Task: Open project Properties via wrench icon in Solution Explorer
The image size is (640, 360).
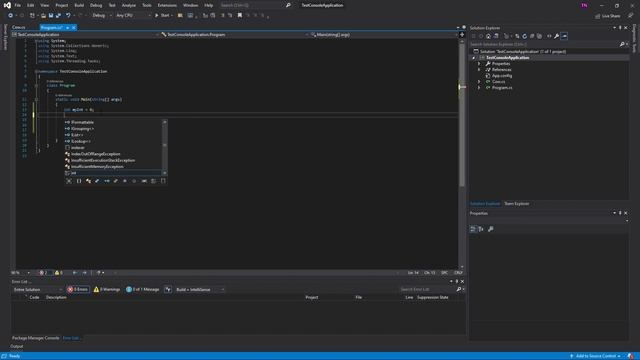Action: coord(556,36)
